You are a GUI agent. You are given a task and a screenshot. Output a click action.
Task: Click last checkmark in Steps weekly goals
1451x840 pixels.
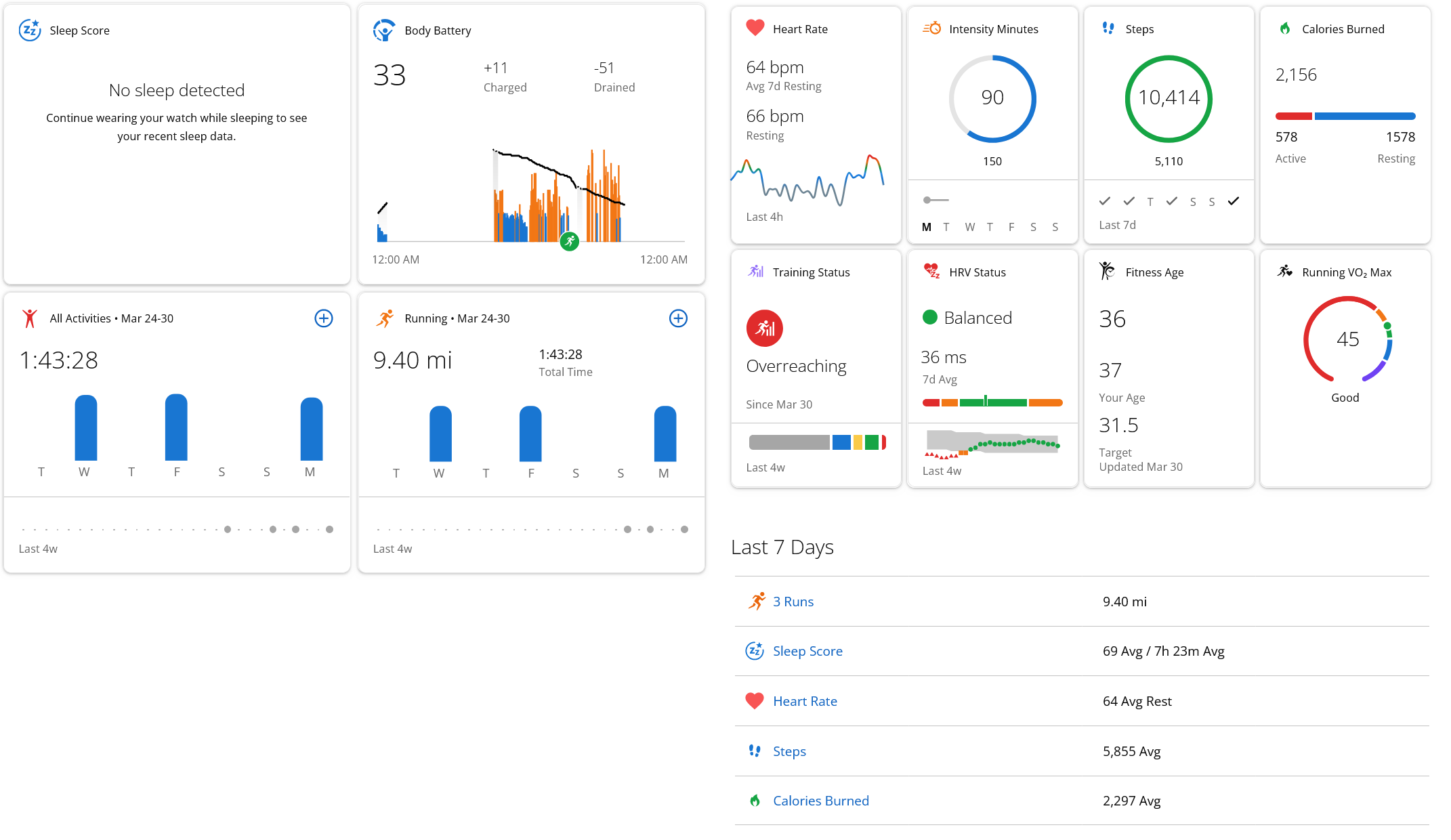coord(1234,201)
